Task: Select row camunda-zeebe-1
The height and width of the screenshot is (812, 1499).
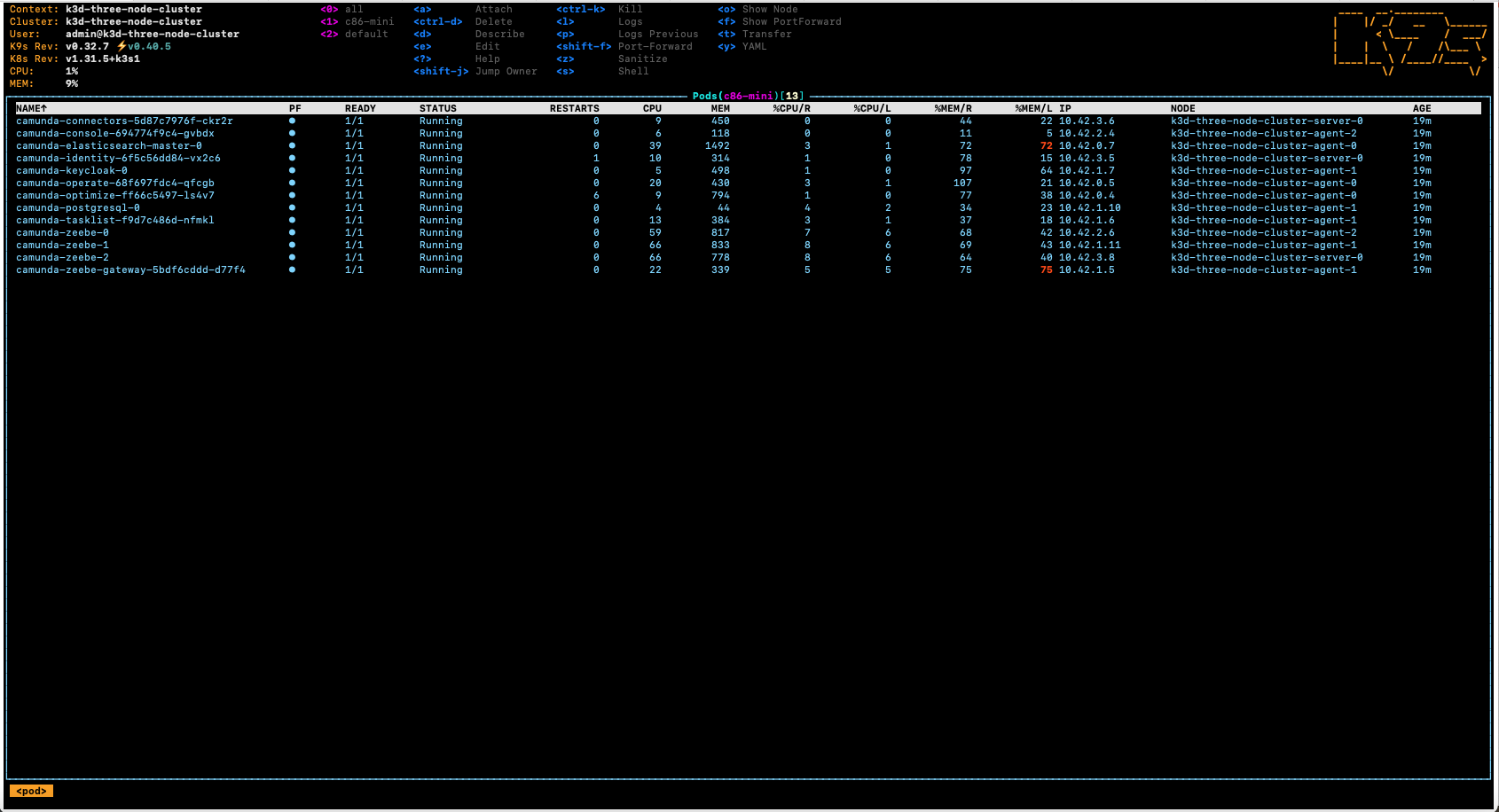Action: [748, 245]
